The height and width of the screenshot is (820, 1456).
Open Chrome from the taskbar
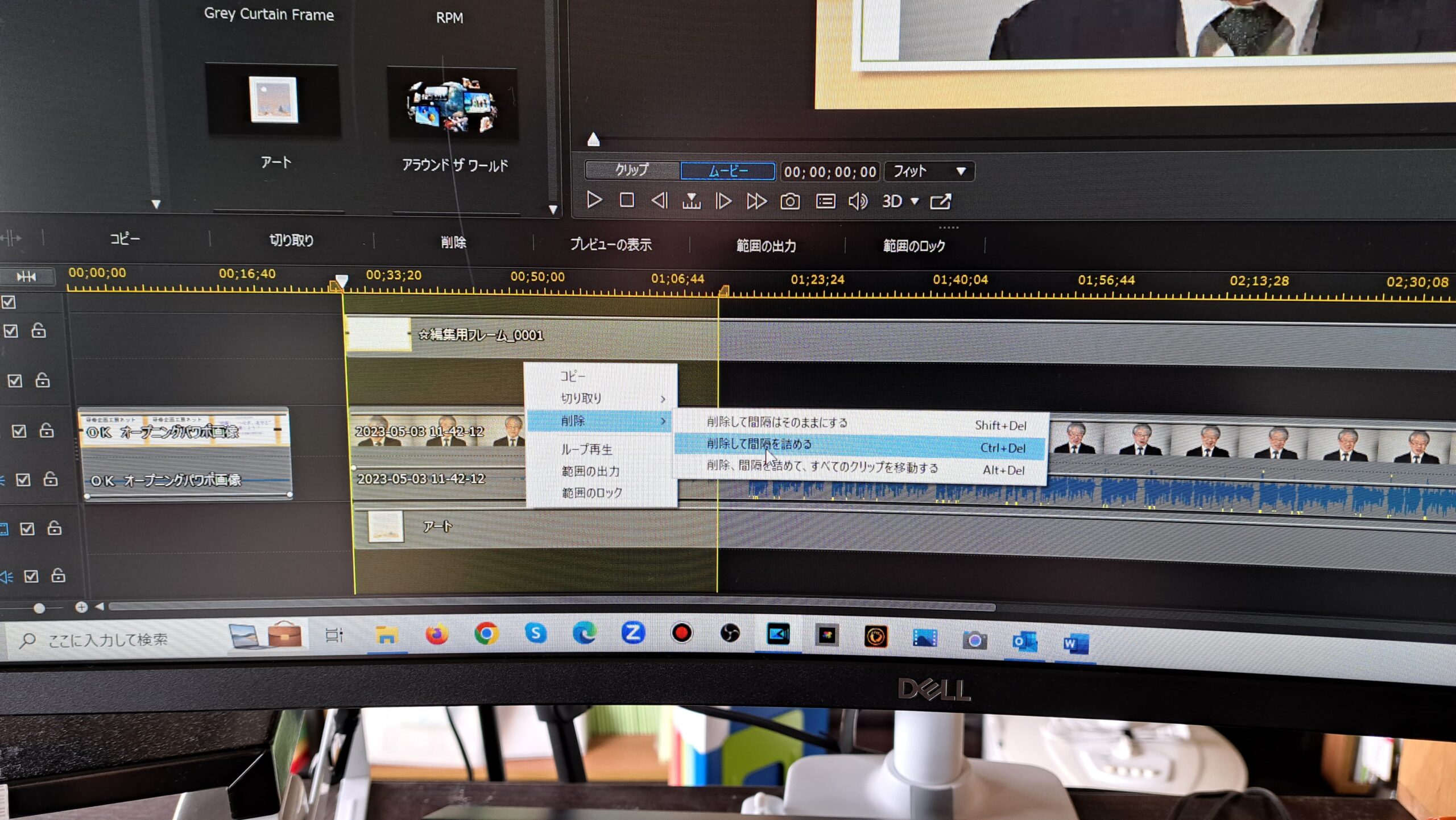click(x=486, y=633)
